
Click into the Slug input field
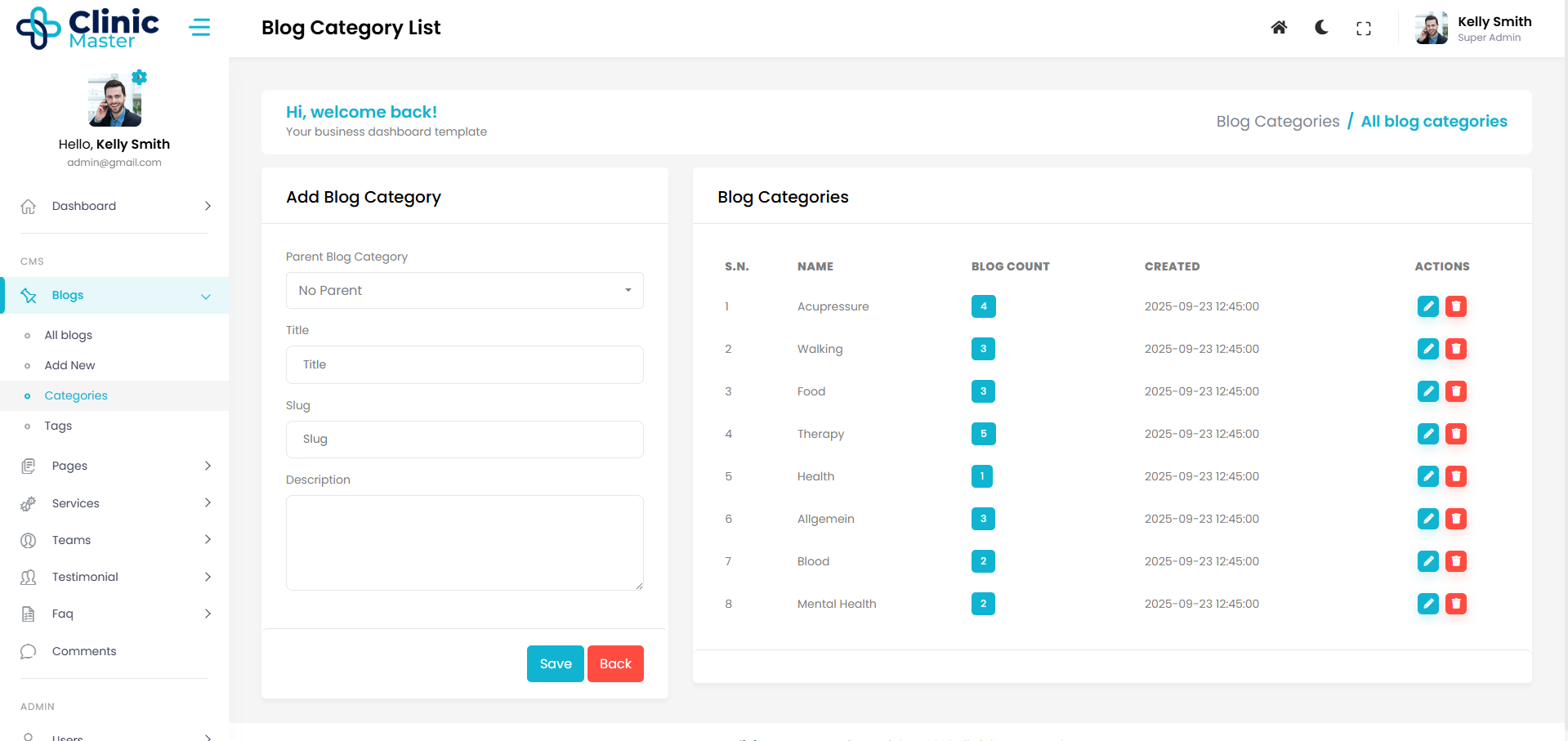tap(464, 440)
